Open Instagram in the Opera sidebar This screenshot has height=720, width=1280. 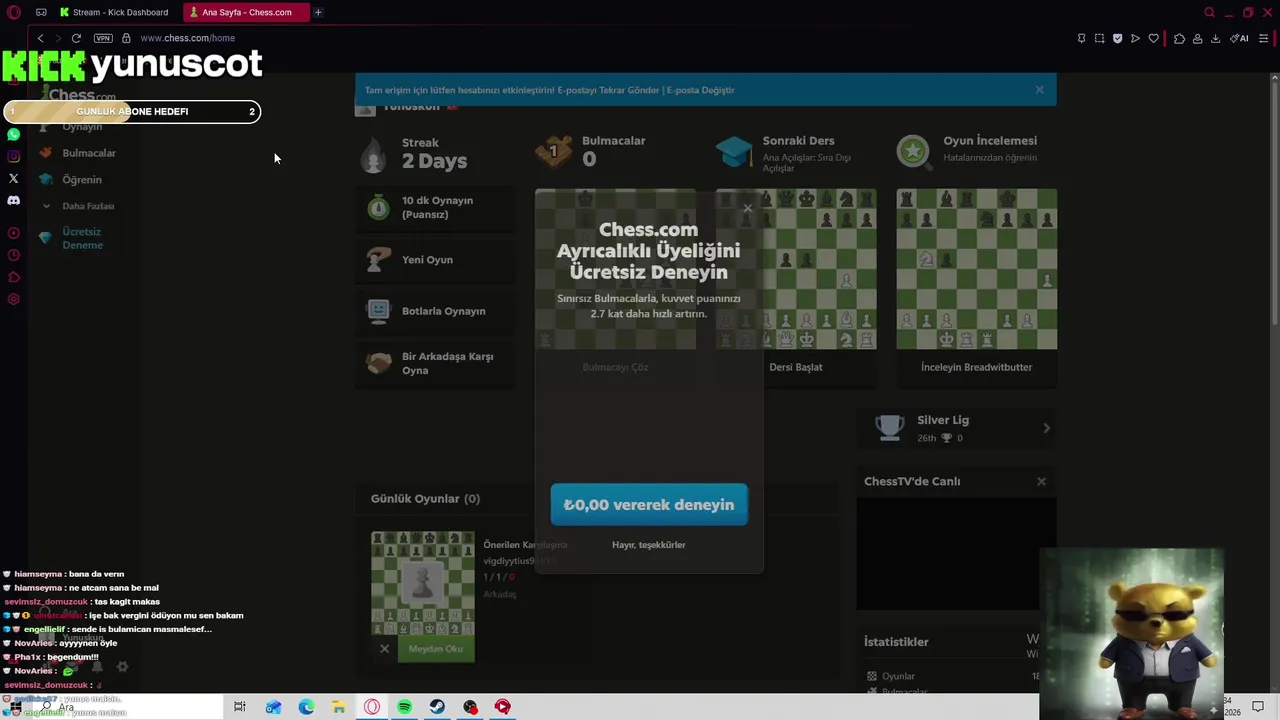click(13, 156)
